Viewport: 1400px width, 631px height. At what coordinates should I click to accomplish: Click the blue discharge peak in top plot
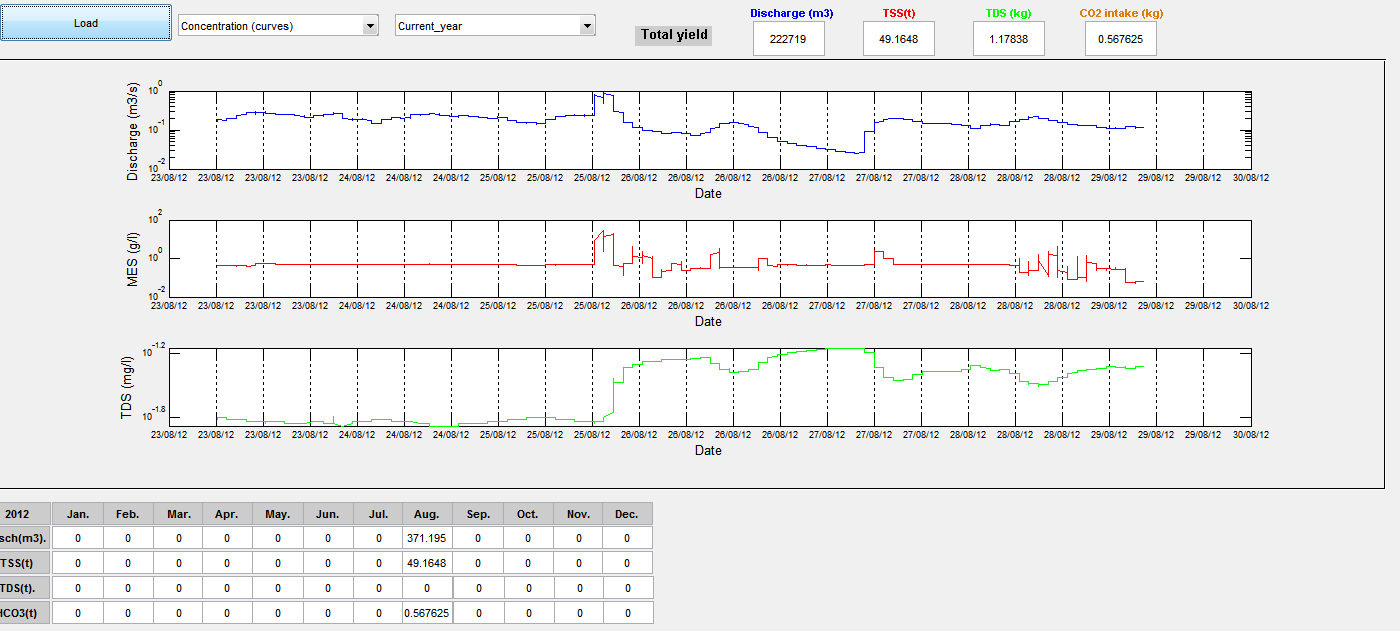click(x=602, y=96)
